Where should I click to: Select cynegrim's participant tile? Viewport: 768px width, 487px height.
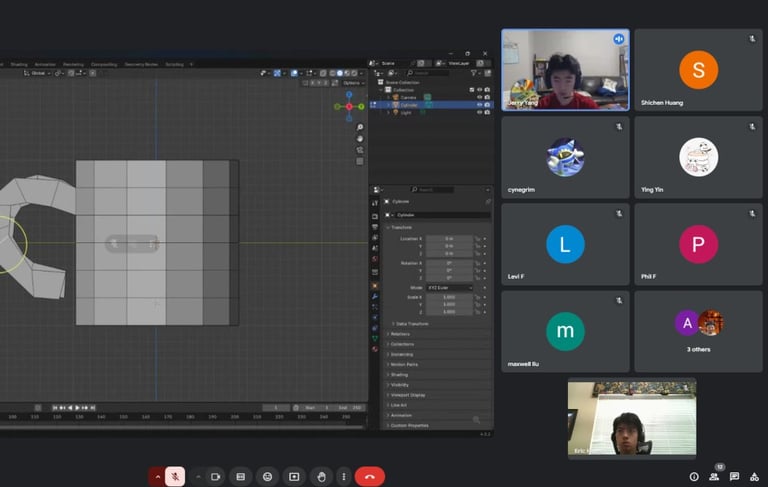point(565,157)
